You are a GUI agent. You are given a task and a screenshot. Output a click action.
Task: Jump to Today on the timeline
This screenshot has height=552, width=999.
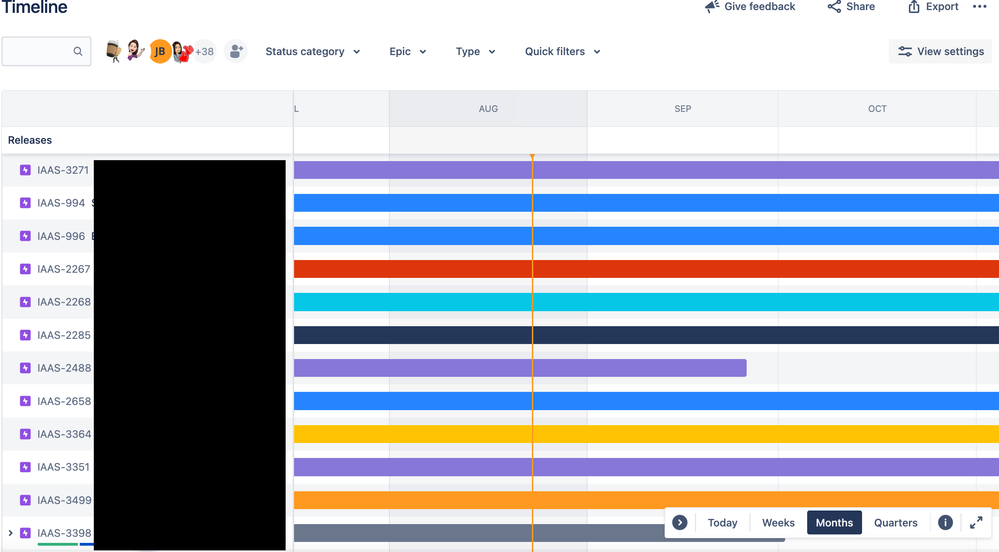(x=722, y=523)
